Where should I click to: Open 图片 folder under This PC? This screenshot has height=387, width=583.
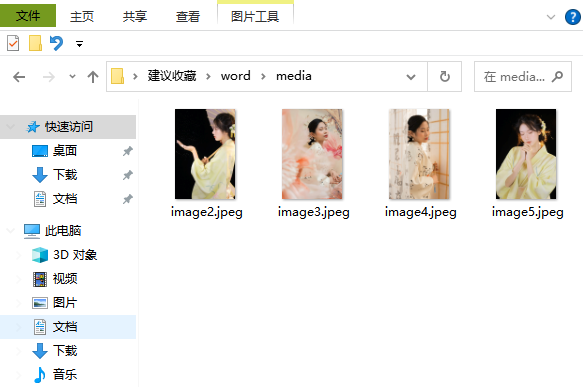[x=65, y=303]
